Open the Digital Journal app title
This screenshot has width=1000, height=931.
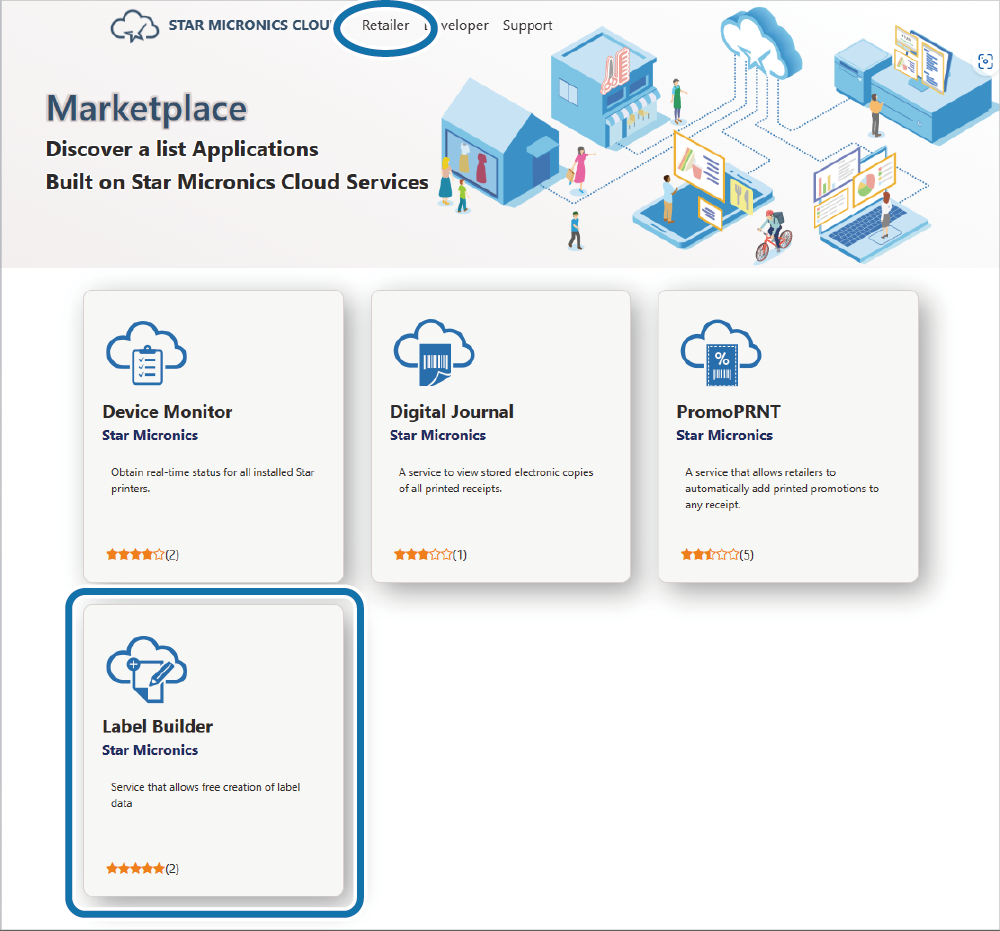point(452,412)
